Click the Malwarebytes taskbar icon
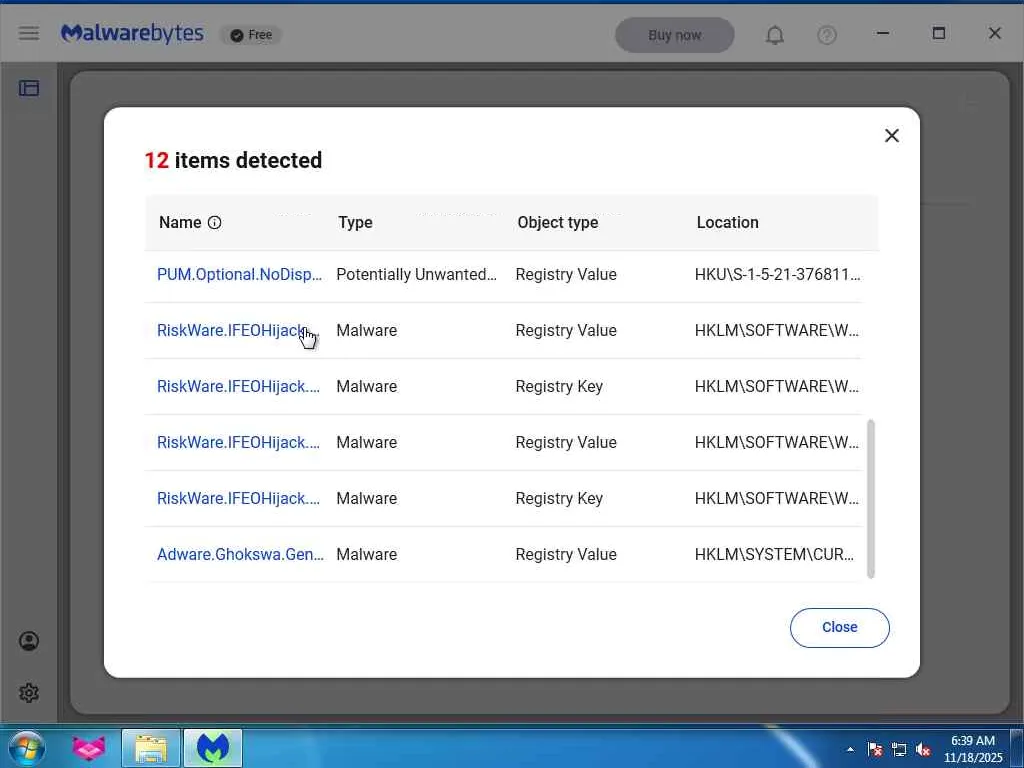The height and width of the screenshot is (768, 1024). (x=213, y=748)
